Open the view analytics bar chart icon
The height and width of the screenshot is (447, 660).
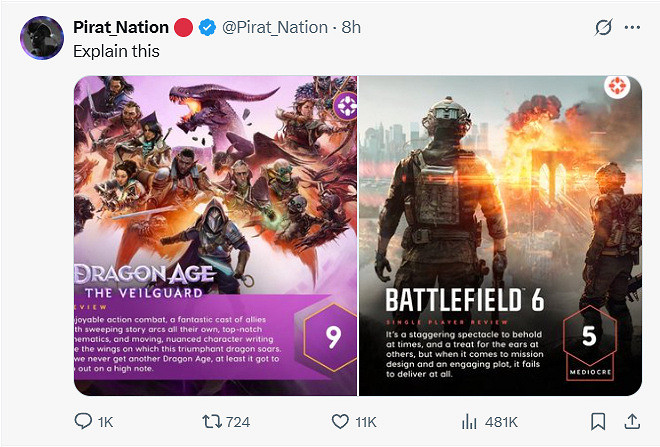coord(467,422)
